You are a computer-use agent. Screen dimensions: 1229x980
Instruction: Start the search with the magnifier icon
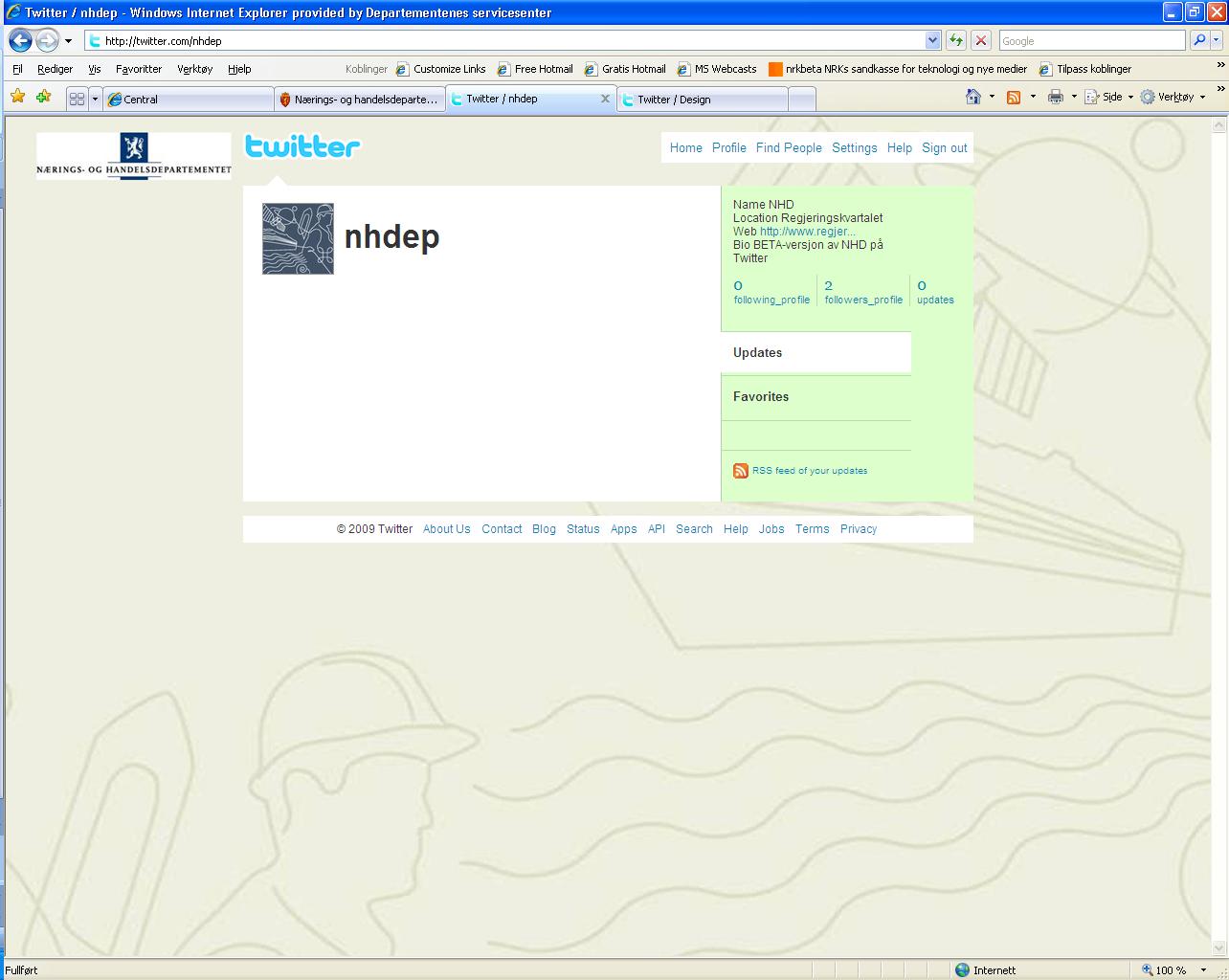click(1198, 41)
